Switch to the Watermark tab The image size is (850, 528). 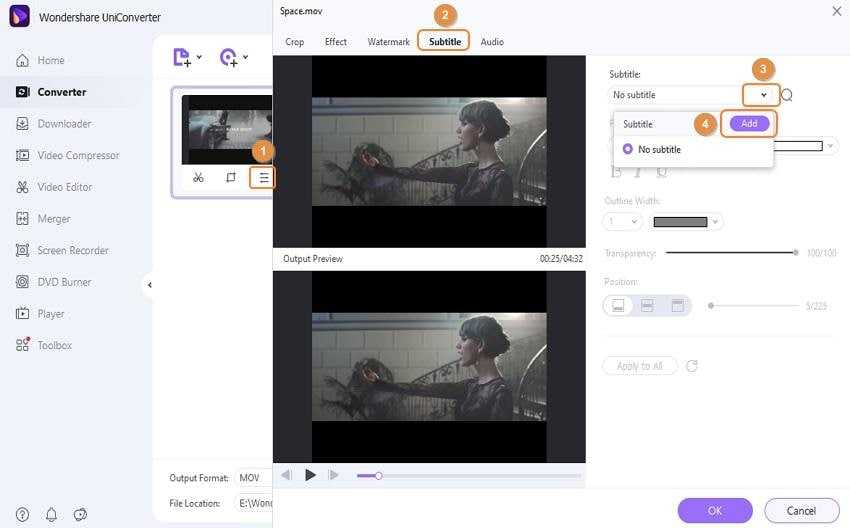click(x=388, y=42)
